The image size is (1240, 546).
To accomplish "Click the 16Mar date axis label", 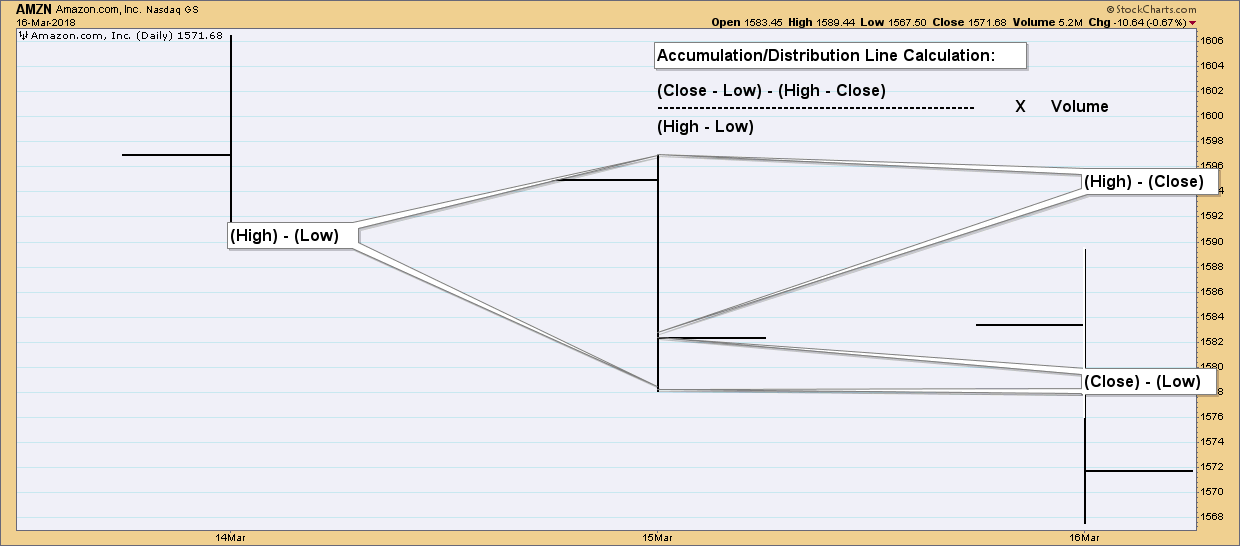I will tap(1085, 537).
